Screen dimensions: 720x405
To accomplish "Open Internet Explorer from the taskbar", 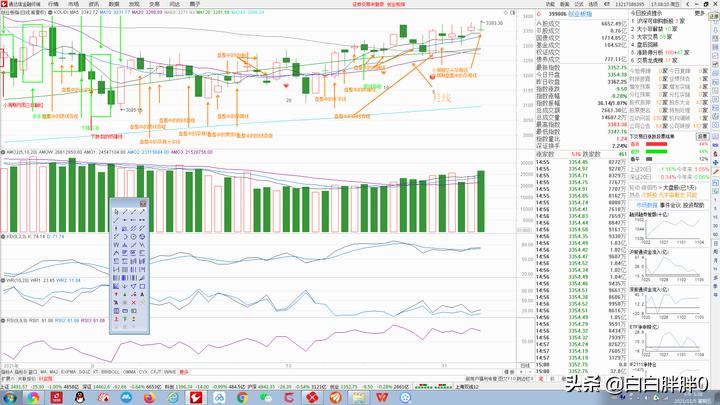I will (x=173, y=398).
